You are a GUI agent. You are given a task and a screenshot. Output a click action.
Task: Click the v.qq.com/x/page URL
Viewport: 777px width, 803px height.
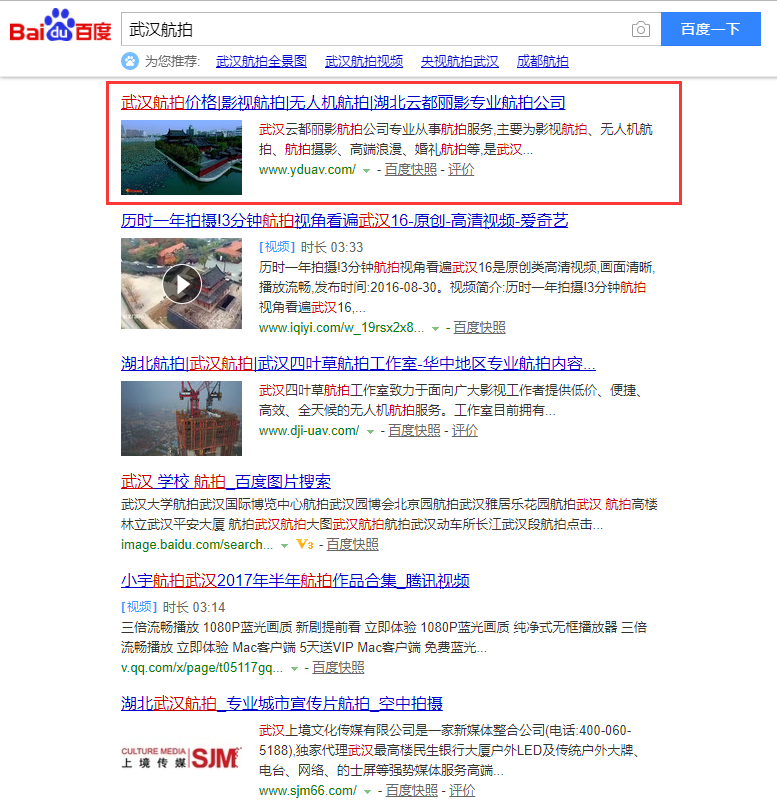[x=202, y=667]
